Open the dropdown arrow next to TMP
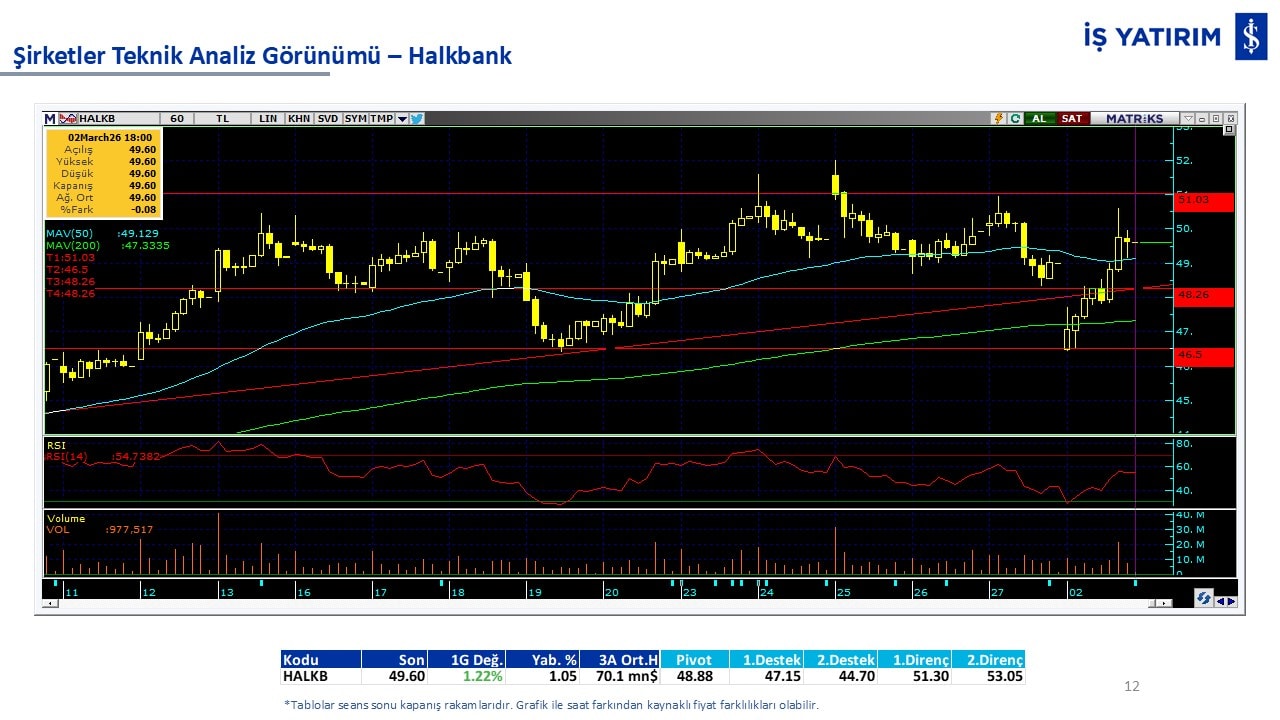Screen dimensions: 1280x720 [x=402, y=118]
